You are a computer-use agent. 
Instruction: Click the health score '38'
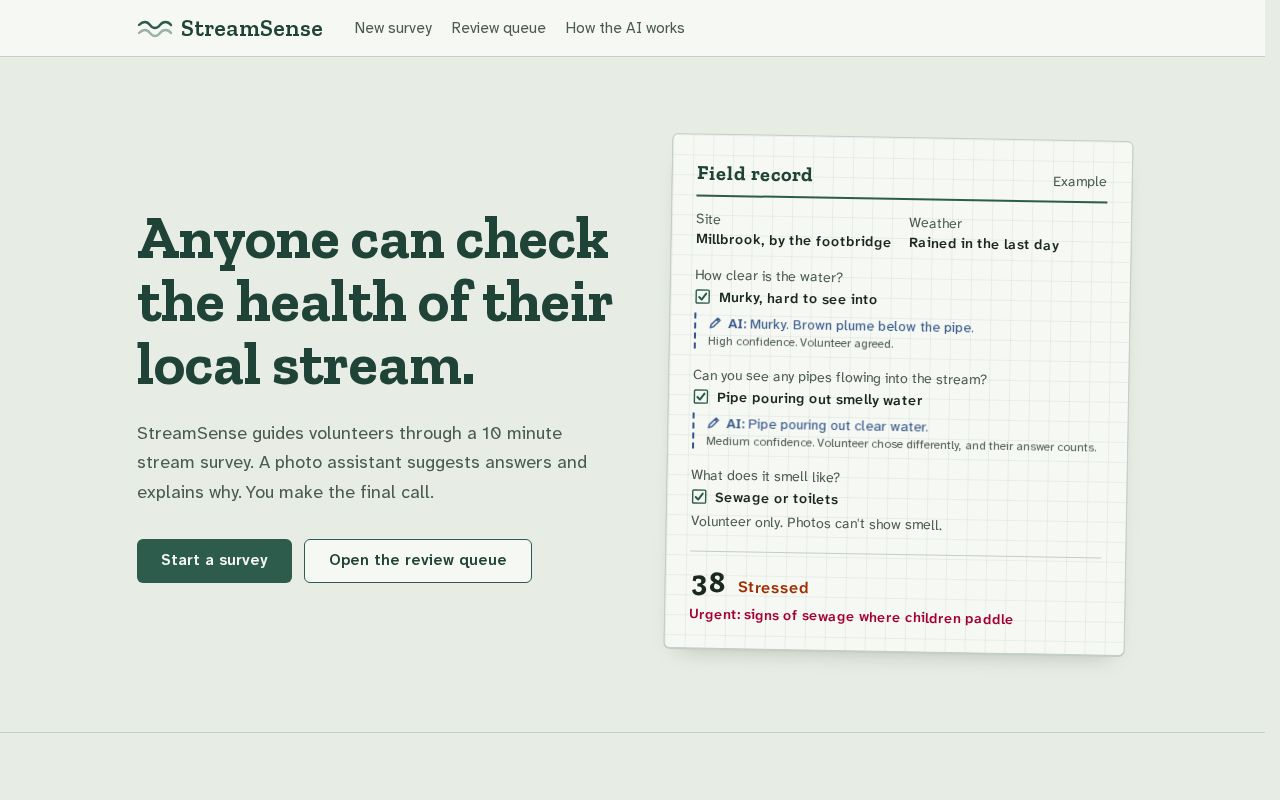[x=708, y=584]
